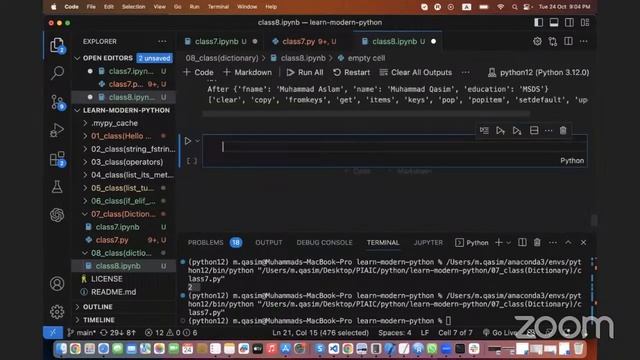Click the Go Live status bar button

click(500, 333)
